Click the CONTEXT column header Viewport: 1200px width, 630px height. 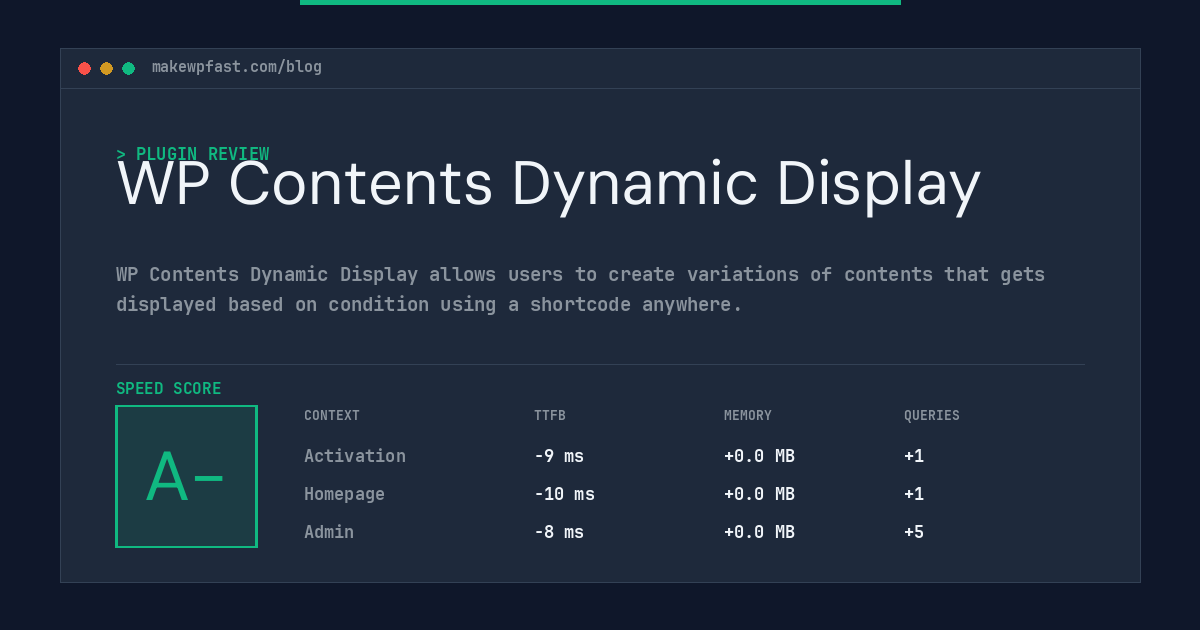332,416
